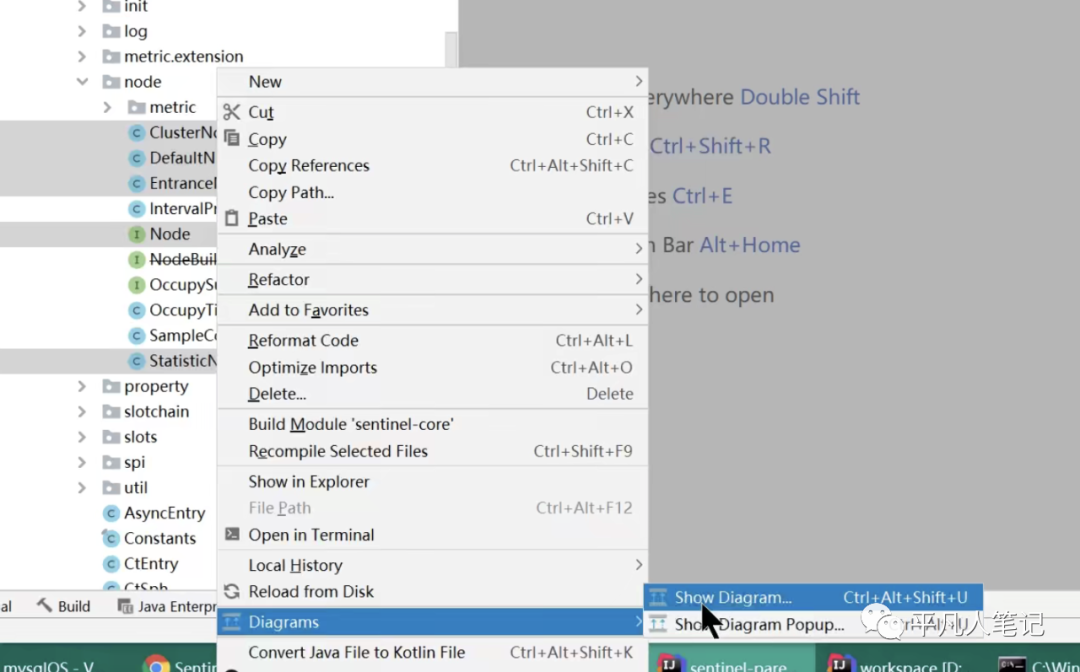Select Optimize Imports
Screen dimensions: 1080x672
click(433, 367)
